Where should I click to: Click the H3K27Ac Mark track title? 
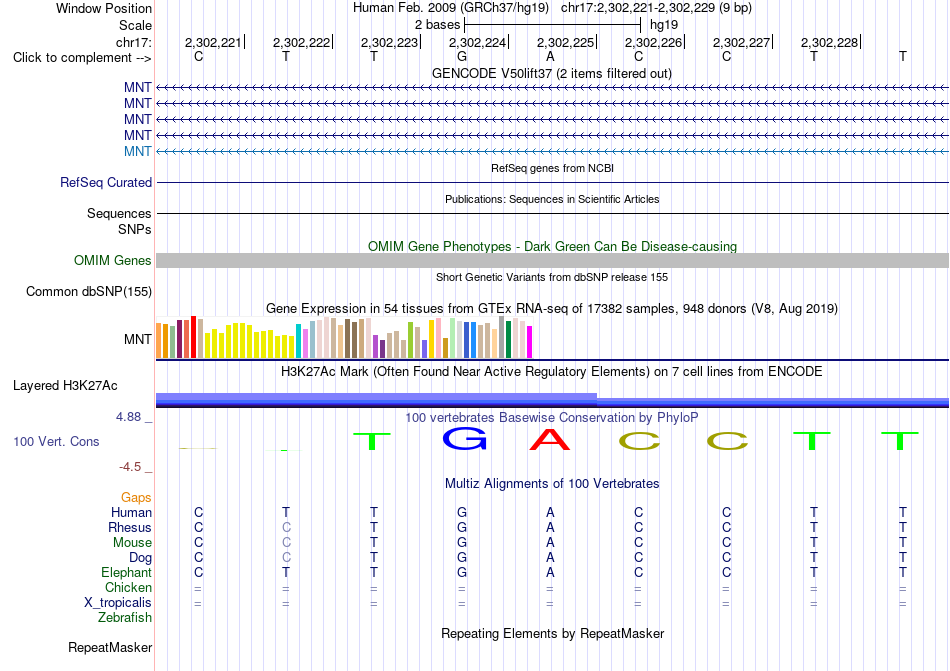[552, 371]
